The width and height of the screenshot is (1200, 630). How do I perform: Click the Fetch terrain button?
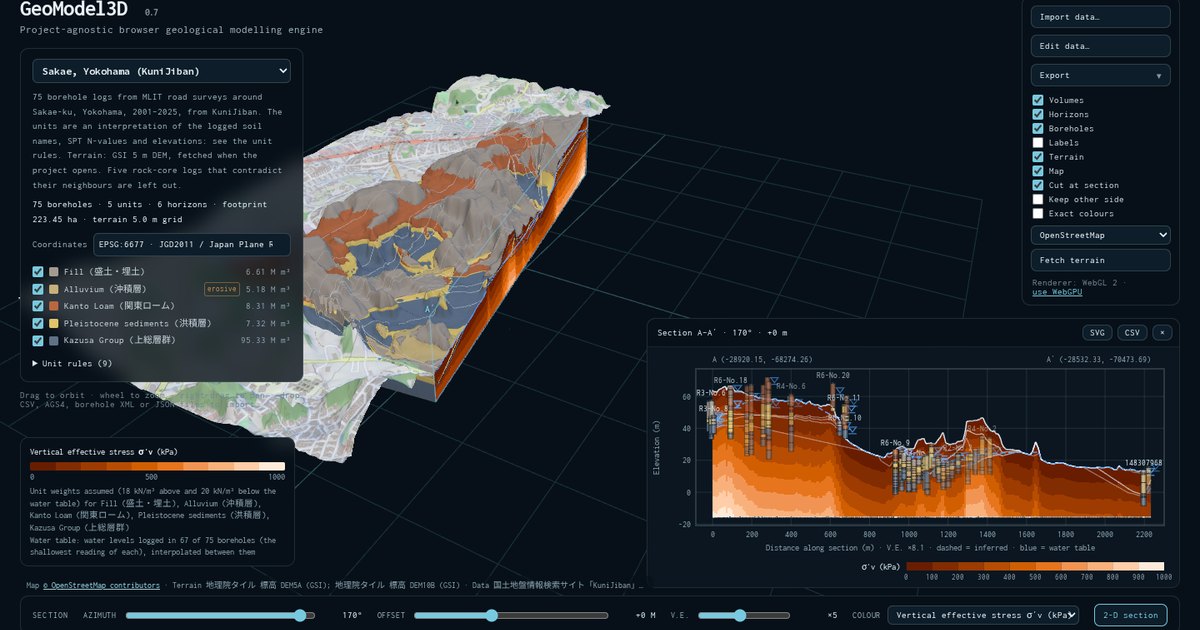1100,260
